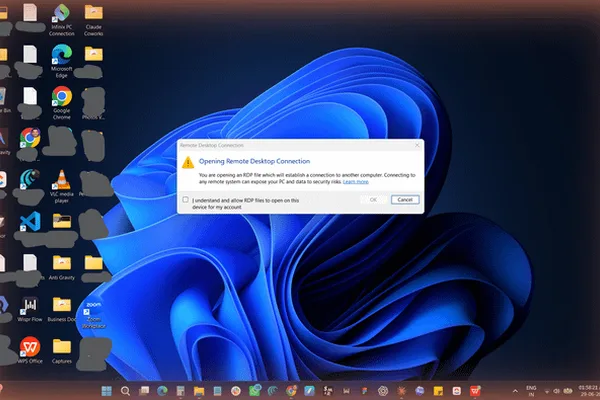Viewport: 600px width, 400px height.
Task: Open Google Chrome from the taskbar
Action: (292, 391)
